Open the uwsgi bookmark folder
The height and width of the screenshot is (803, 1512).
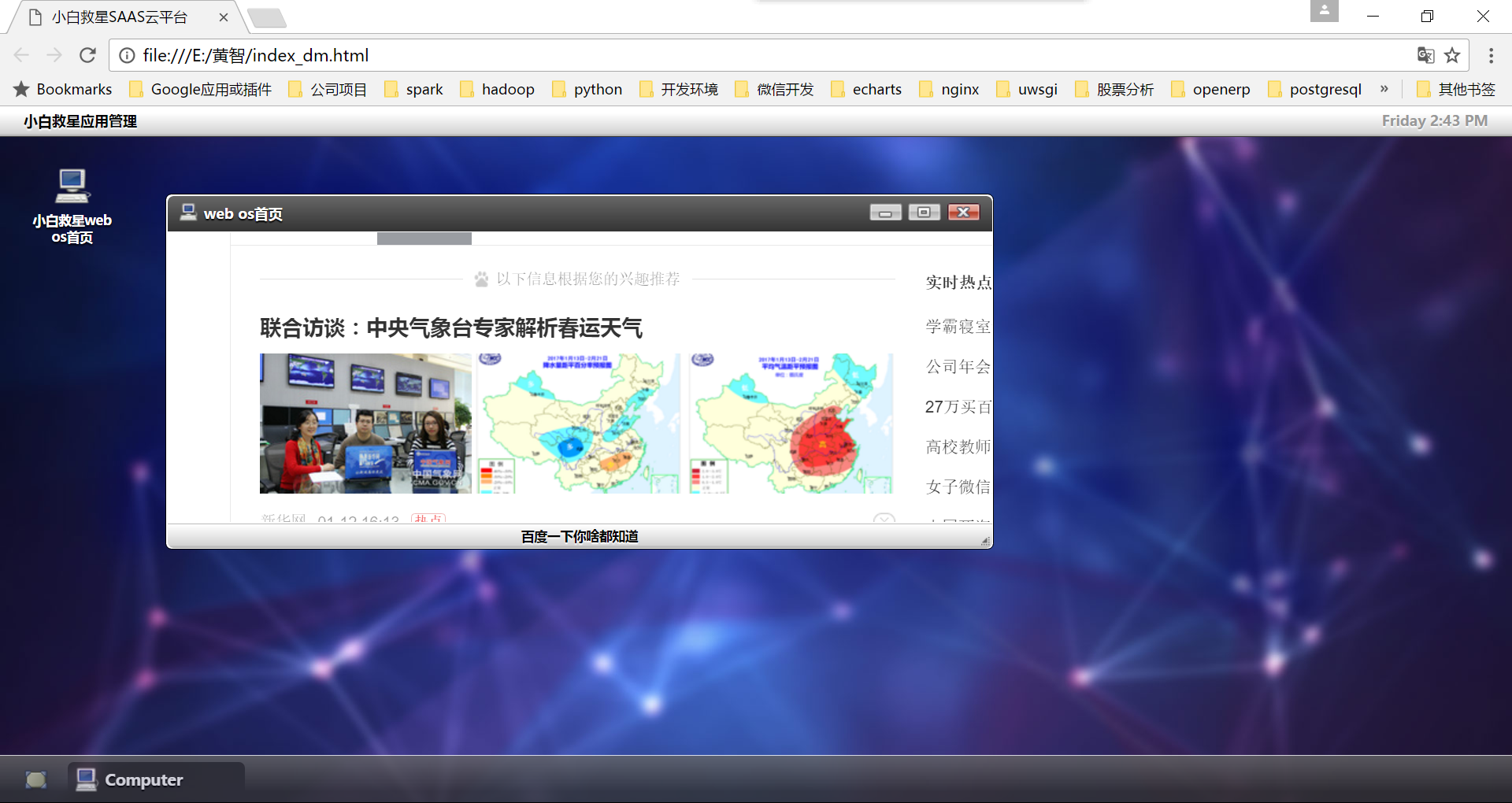tap(1027, 90)
